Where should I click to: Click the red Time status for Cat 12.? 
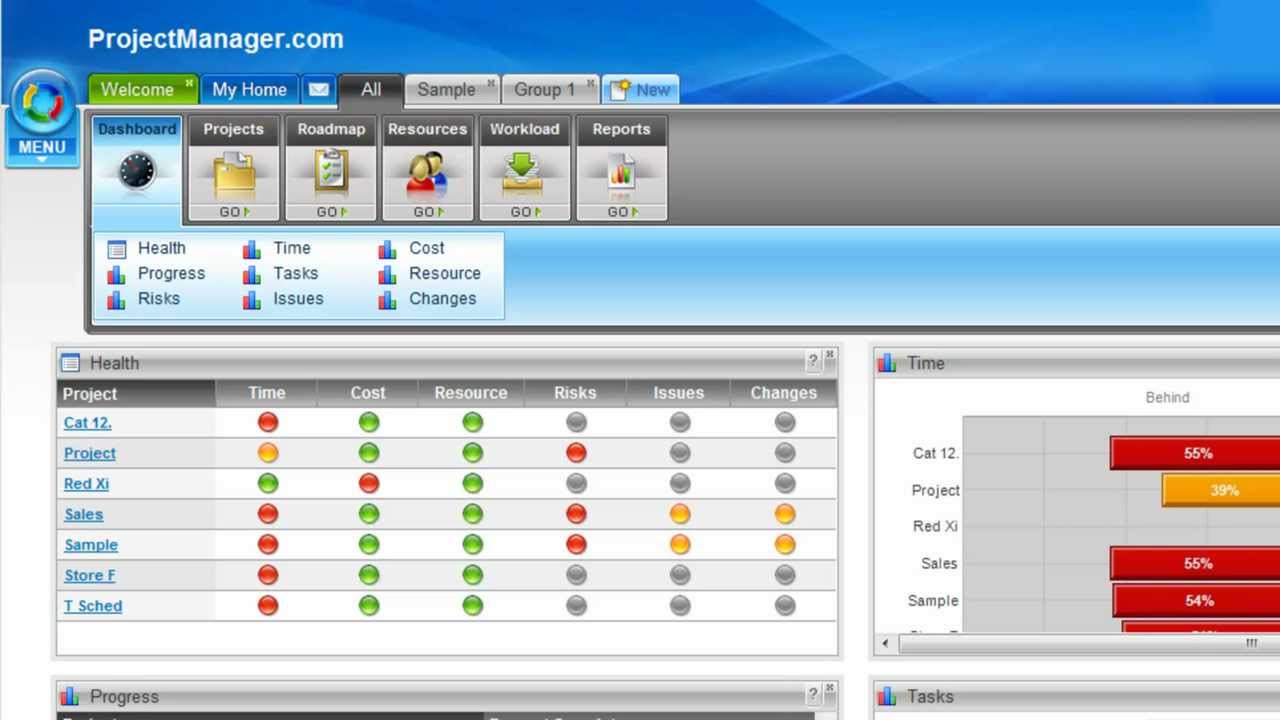coord(267,422)
